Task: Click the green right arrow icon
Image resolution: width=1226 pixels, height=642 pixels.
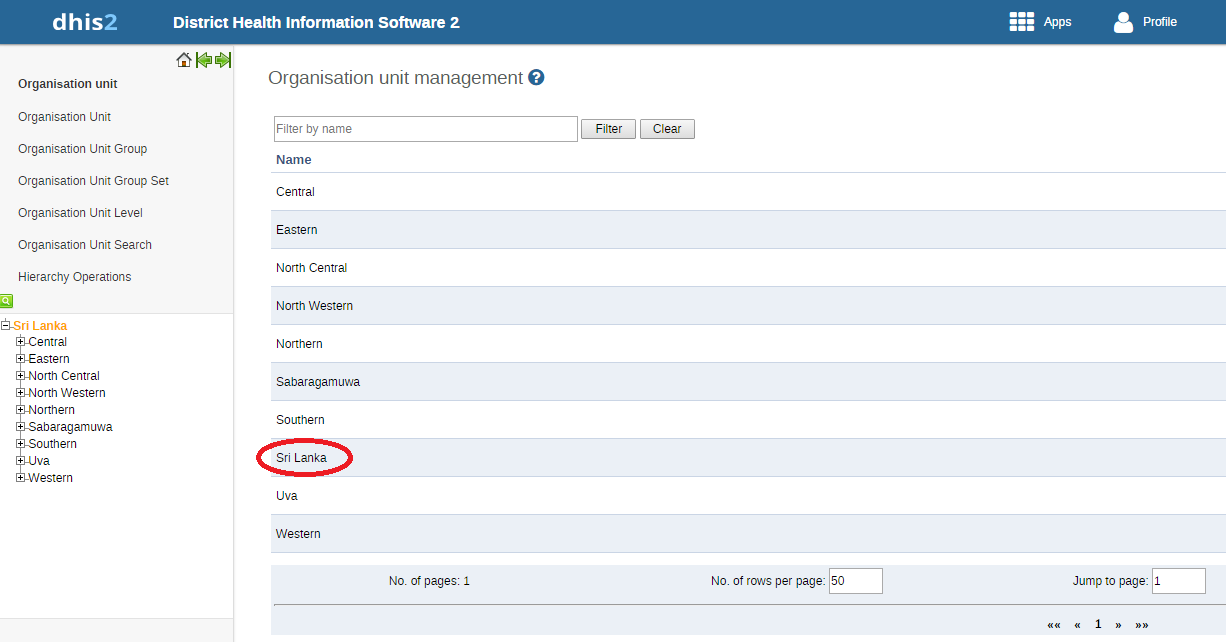Action: click(223, 60)
